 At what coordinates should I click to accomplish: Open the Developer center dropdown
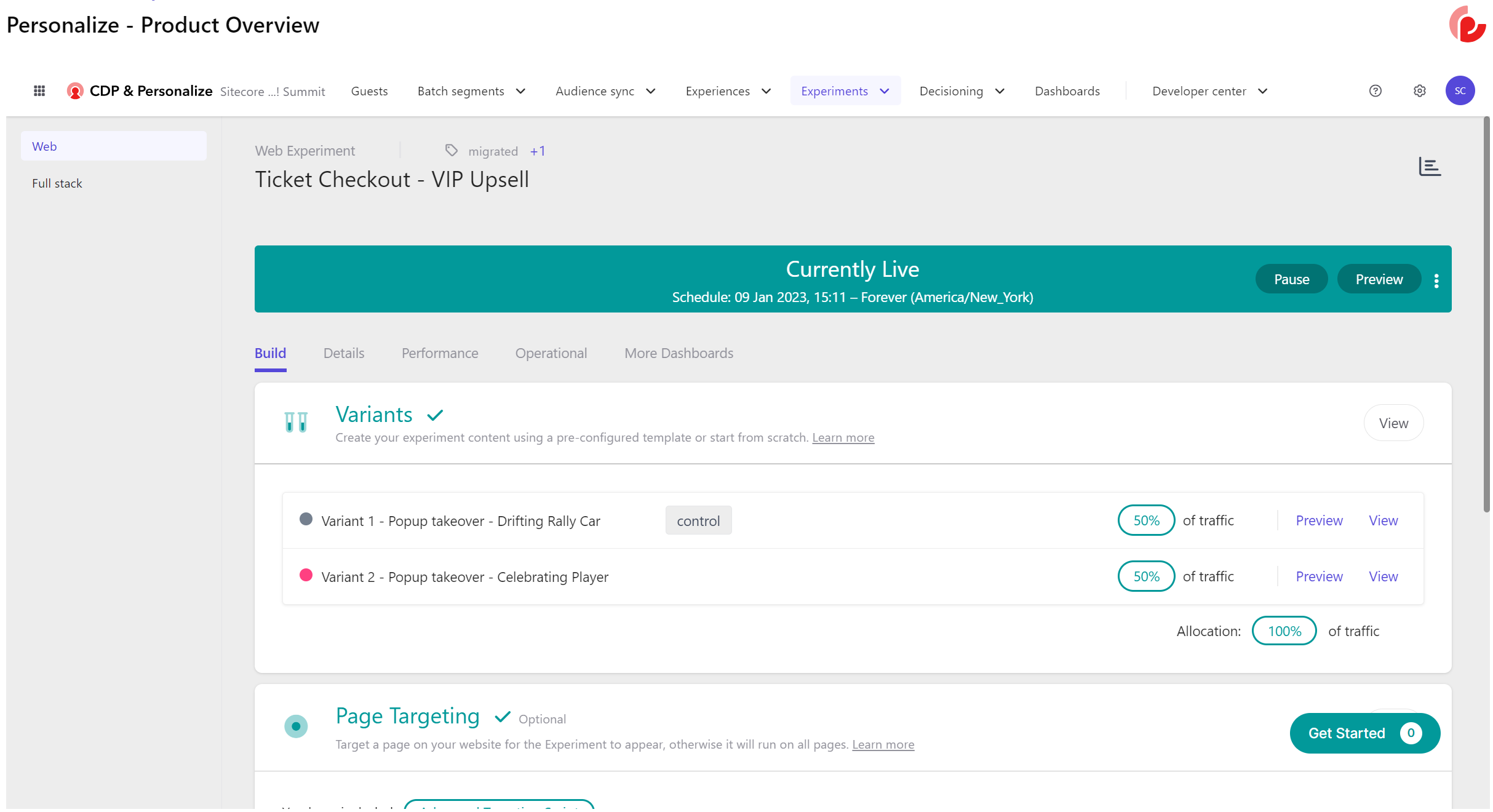pyautogui.click(x=1209, y=91)
